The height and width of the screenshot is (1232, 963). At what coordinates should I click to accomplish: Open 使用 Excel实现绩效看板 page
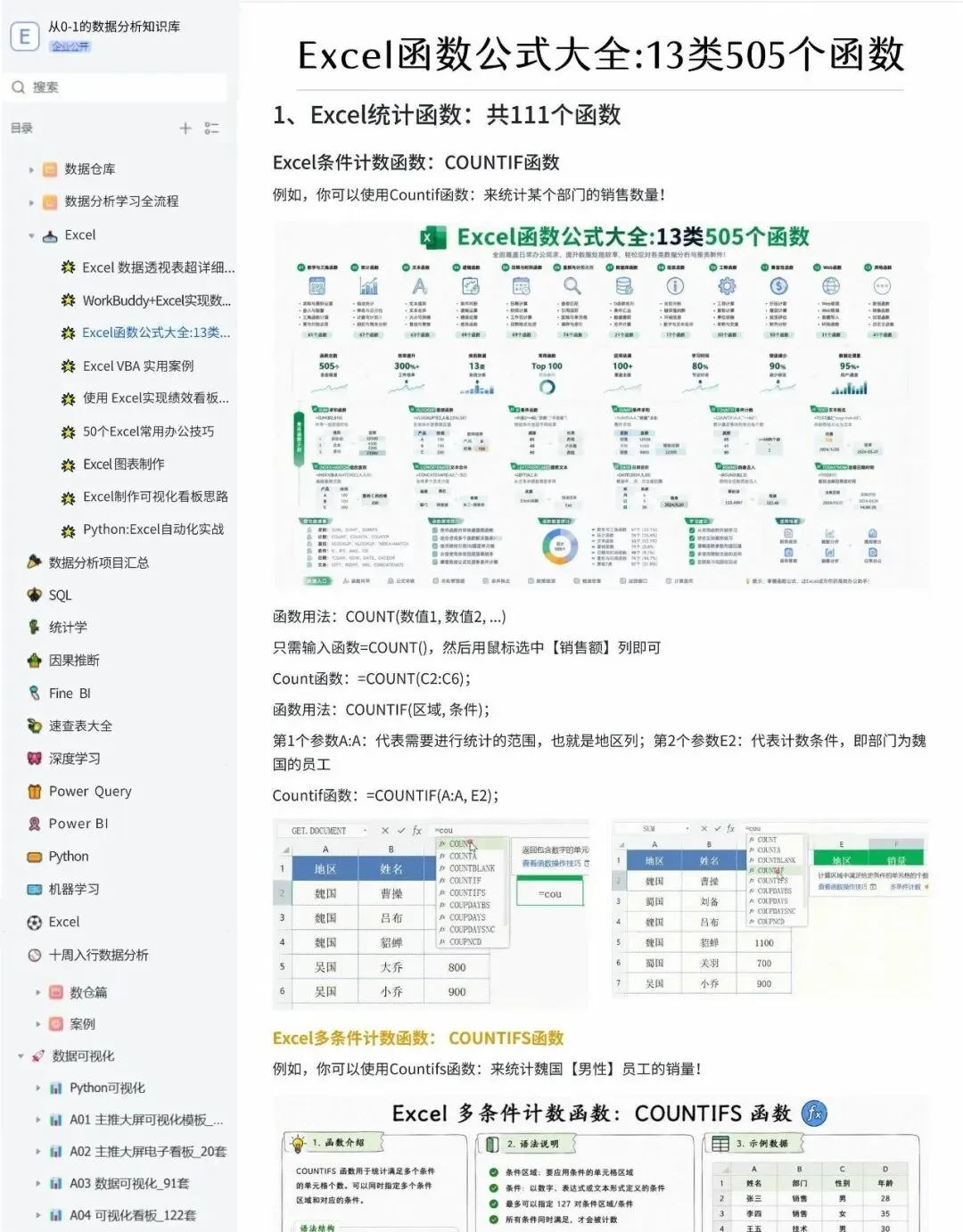(x=156, y=398)
